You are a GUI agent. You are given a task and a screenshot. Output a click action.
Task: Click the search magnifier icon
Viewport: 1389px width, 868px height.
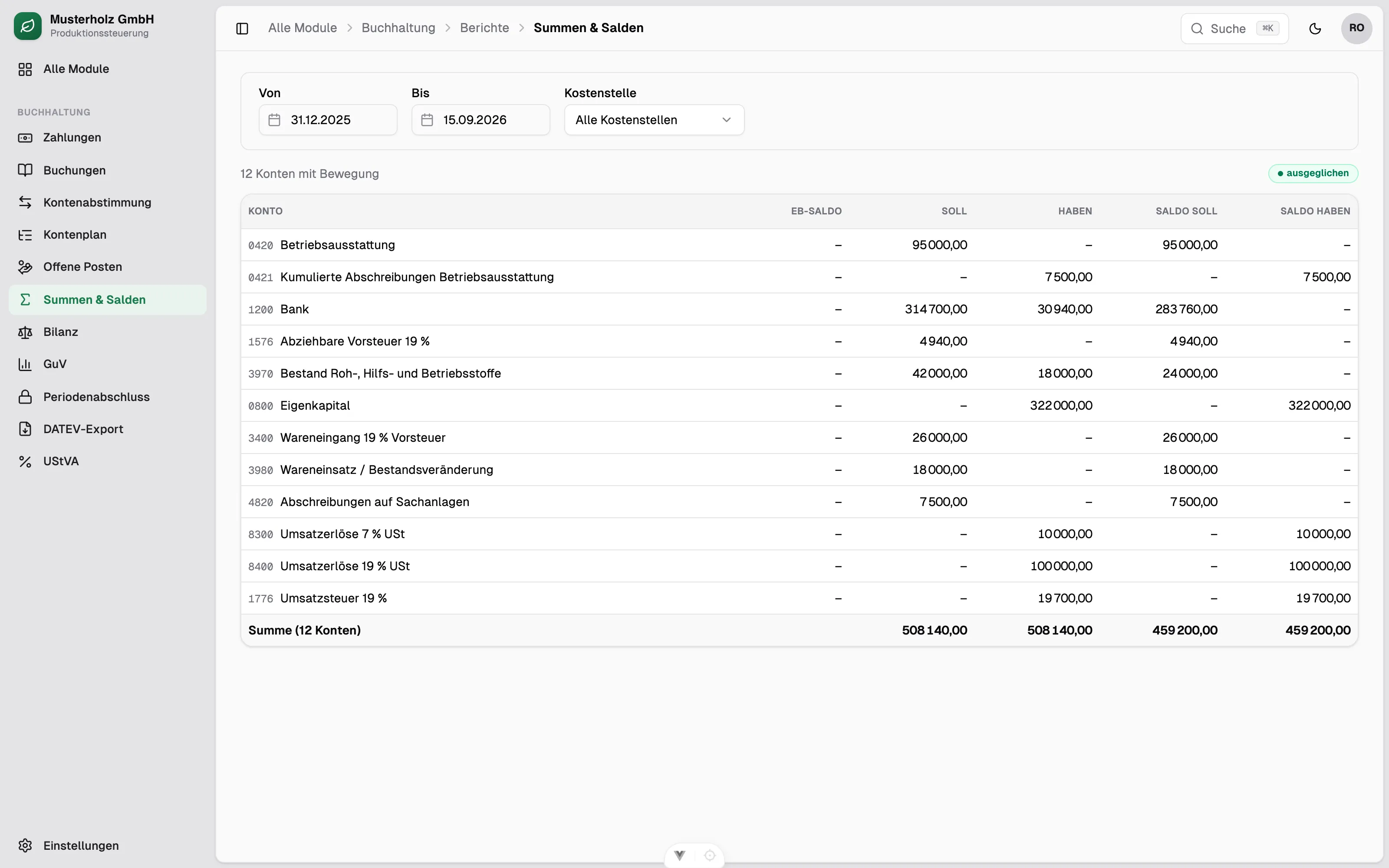(x=1197, y=29)
